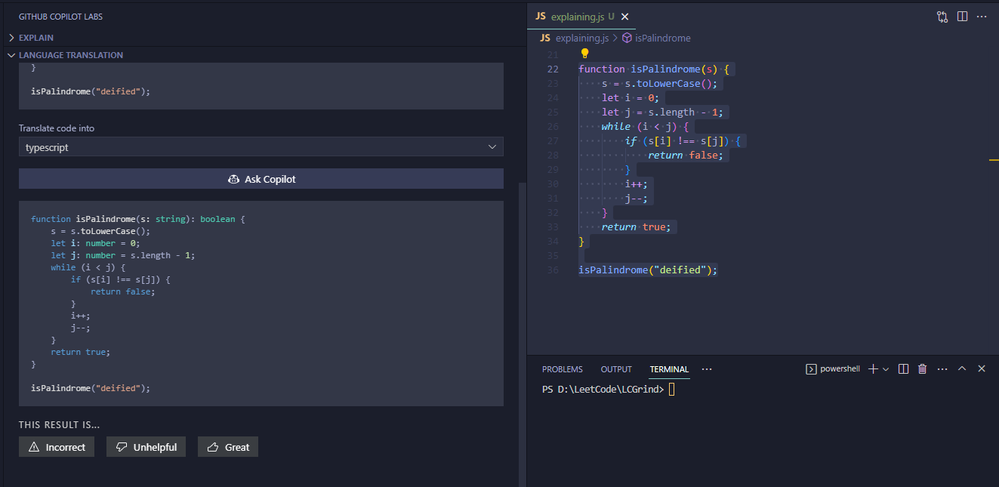Click the powershell terminal shell icon
The image size is (999, 487).
[811, 369]
